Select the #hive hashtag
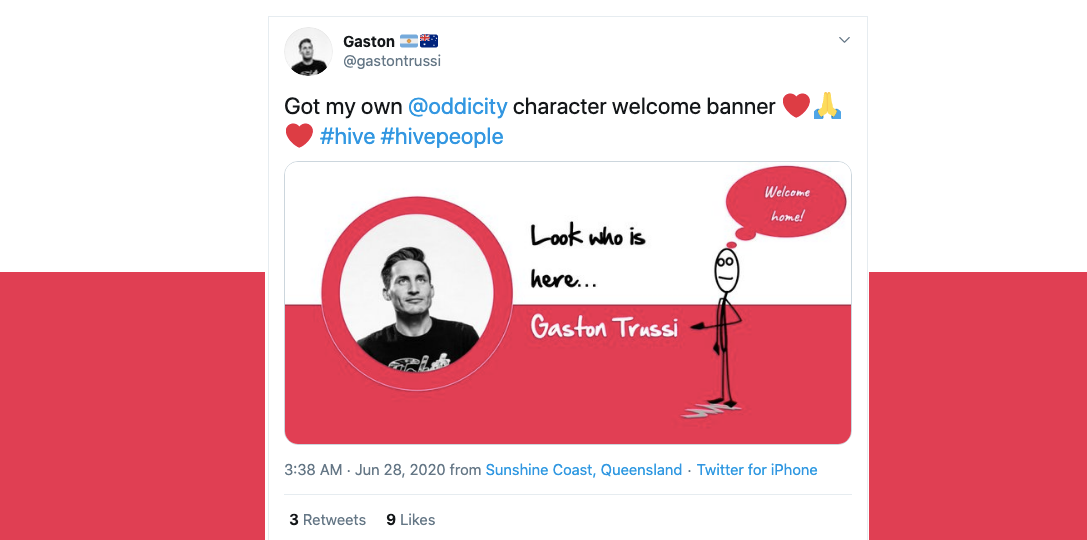The width and height of the screenshot is (1087, 540). click(347, 136)
